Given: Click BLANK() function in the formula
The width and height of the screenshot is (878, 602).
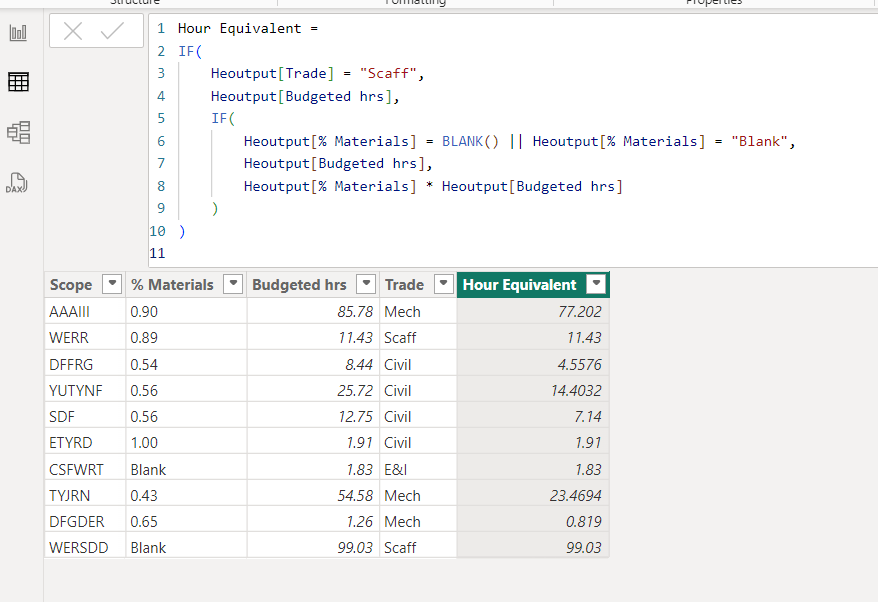Looking at the screenshot, I should tap(470, 141).
